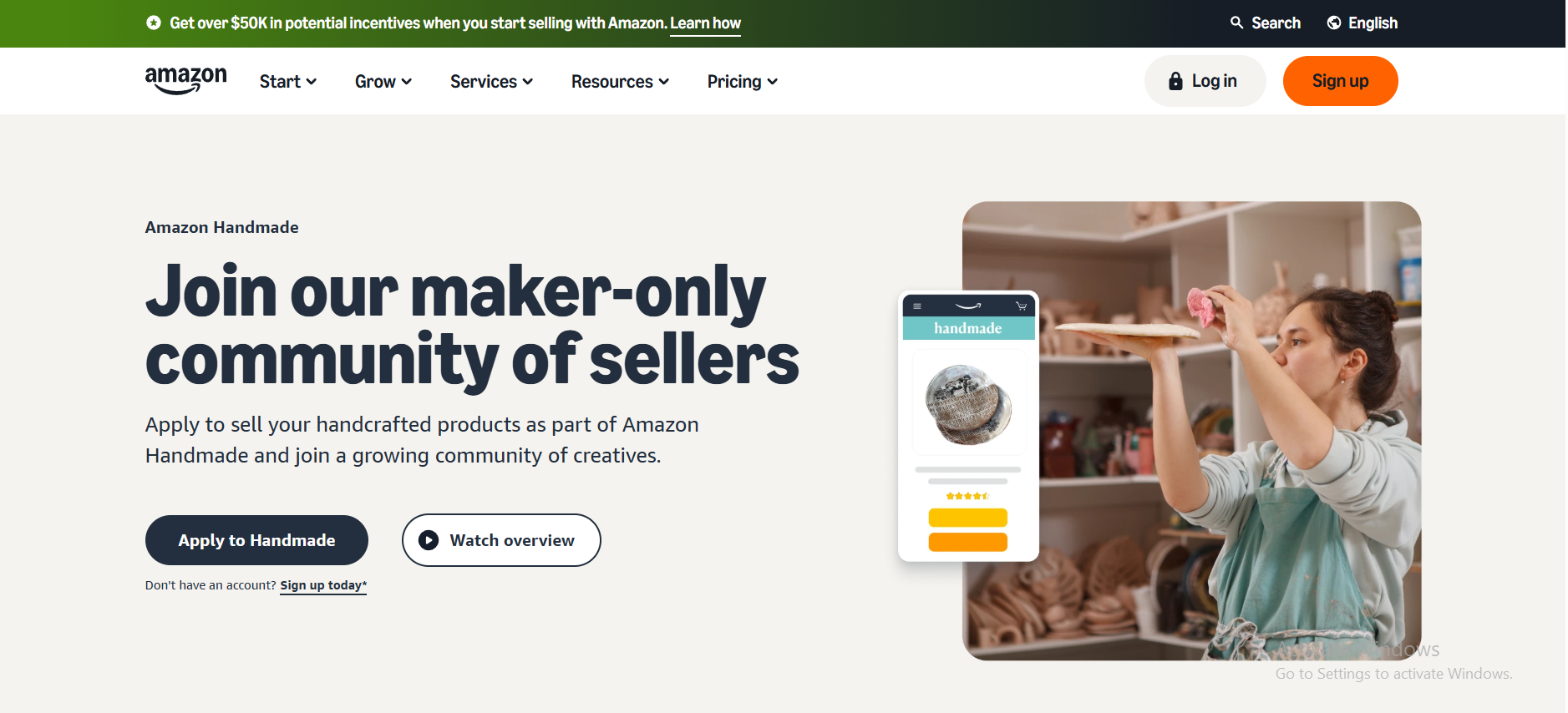Click the play icon in Watch overview
The width and height of the screenshot is (1568, 713).
429,540
